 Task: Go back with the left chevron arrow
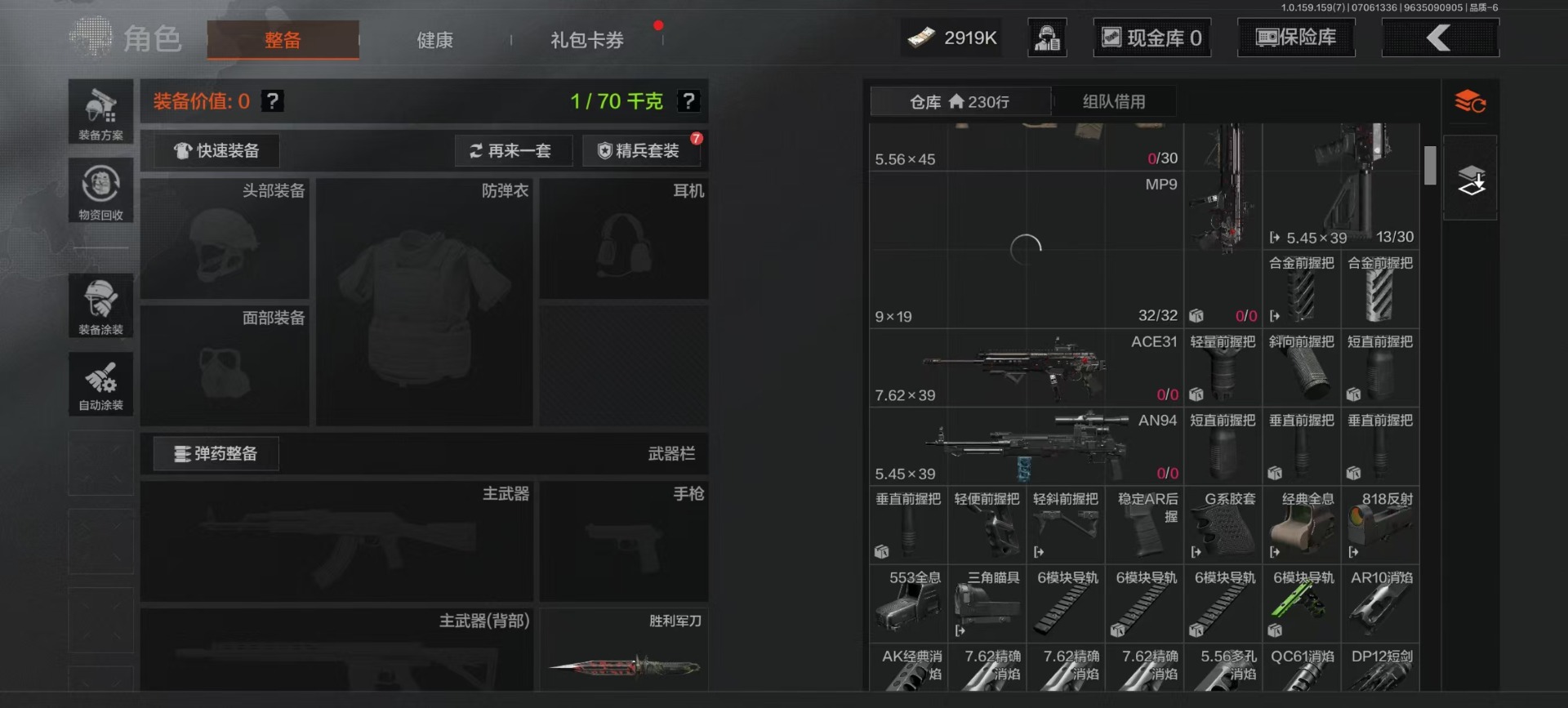click(1440, 38)
